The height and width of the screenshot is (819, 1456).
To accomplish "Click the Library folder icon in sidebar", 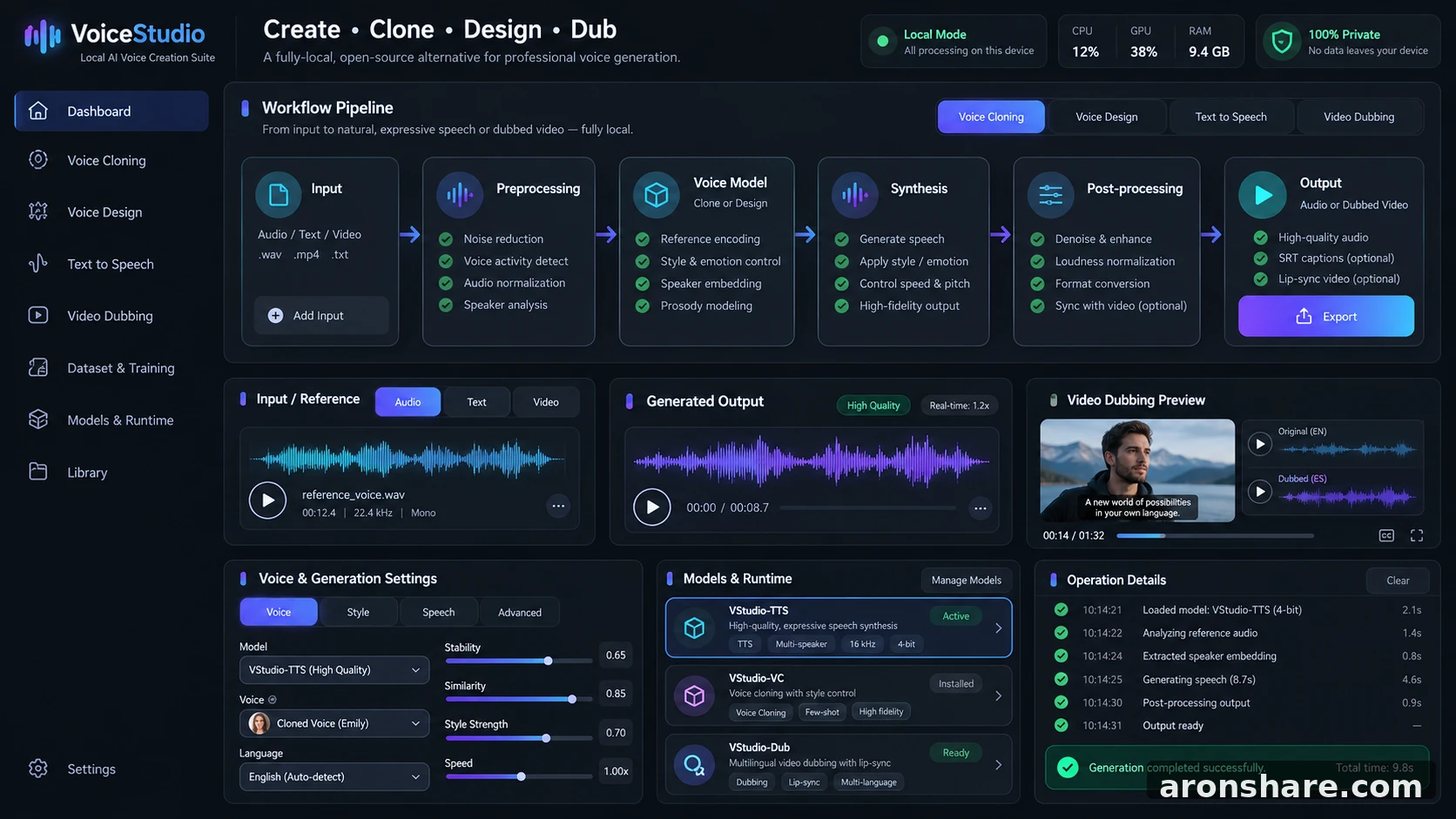I will point(38,472).
